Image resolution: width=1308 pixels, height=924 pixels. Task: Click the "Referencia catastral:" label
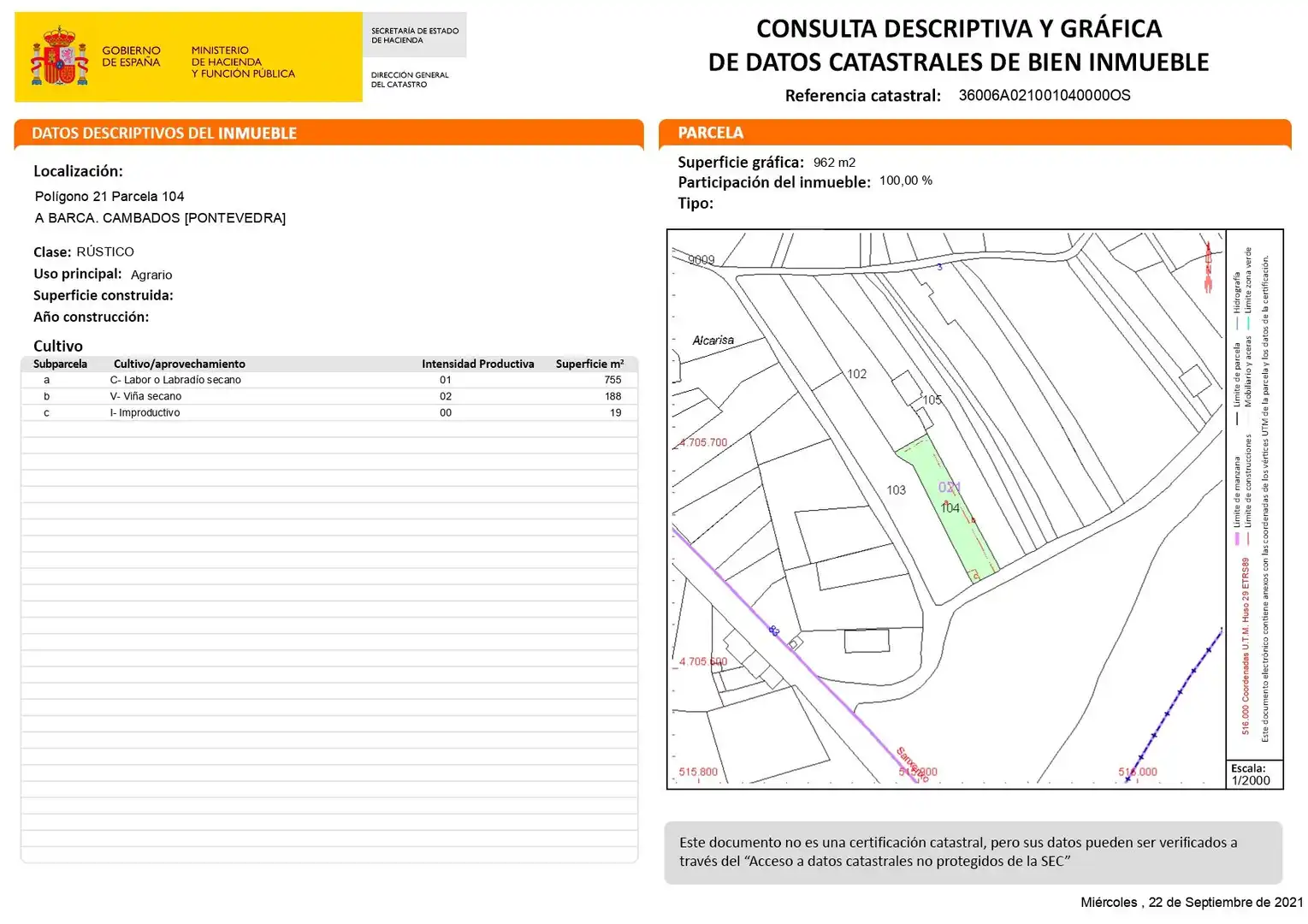pos(862,96)
